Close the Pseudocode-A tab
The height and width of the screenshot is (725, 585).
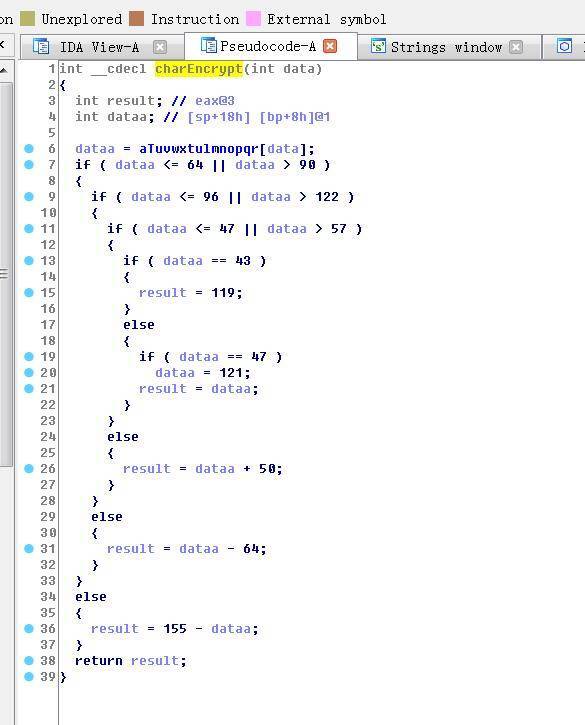(330, 46)
